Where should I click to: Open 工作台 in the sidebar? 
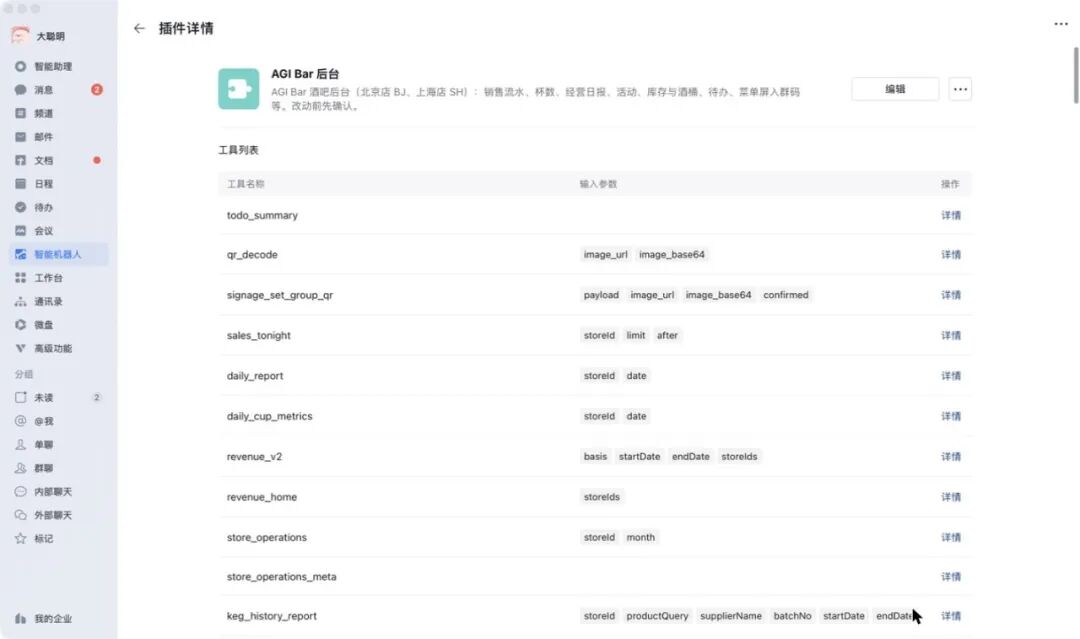coord(59,277)
